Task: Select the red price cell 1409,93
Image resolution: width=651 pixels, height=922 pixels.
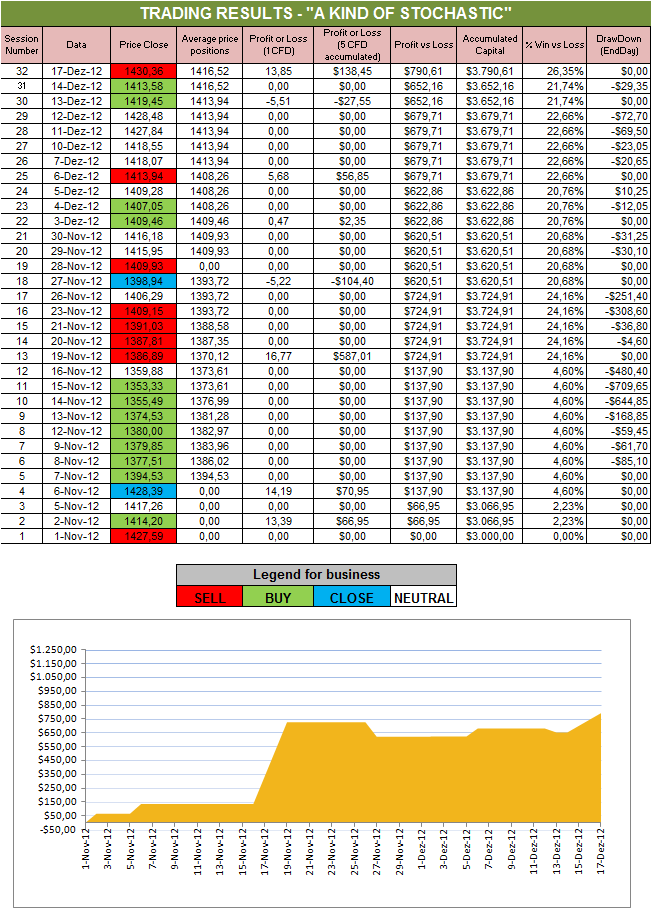Action: click(143, 266)
